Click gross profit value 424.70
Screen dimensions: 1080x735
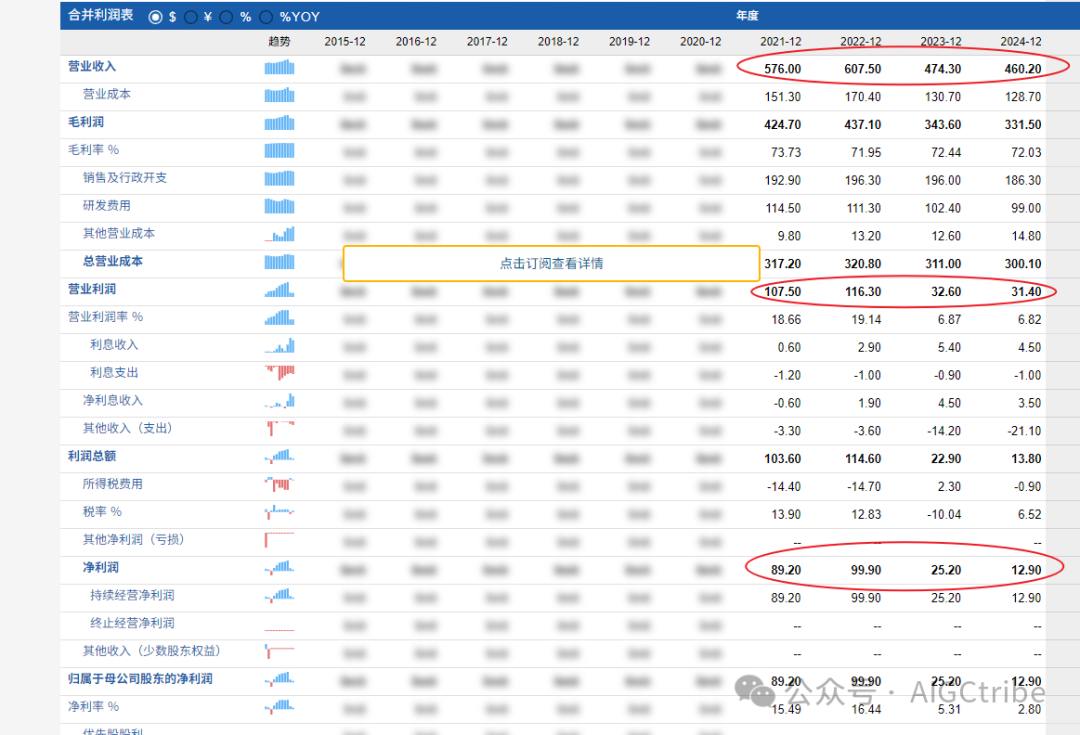pos(782,125)
